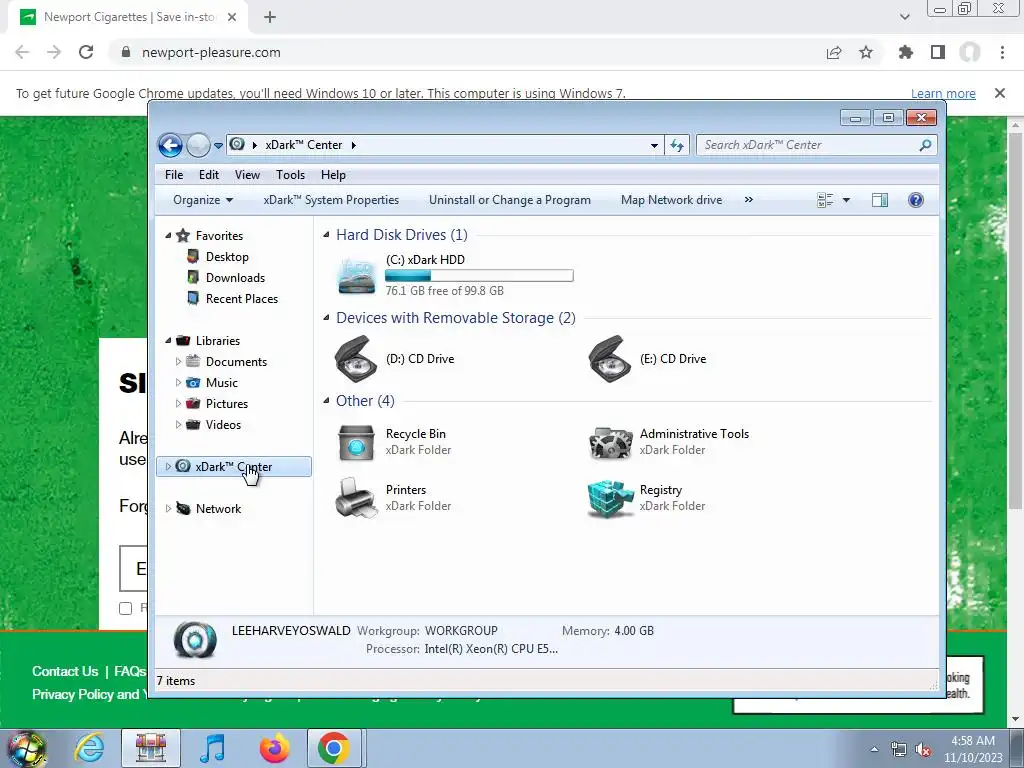The image size is (1024, 768).
Task: Open the Edit menu
Action: 209,175
